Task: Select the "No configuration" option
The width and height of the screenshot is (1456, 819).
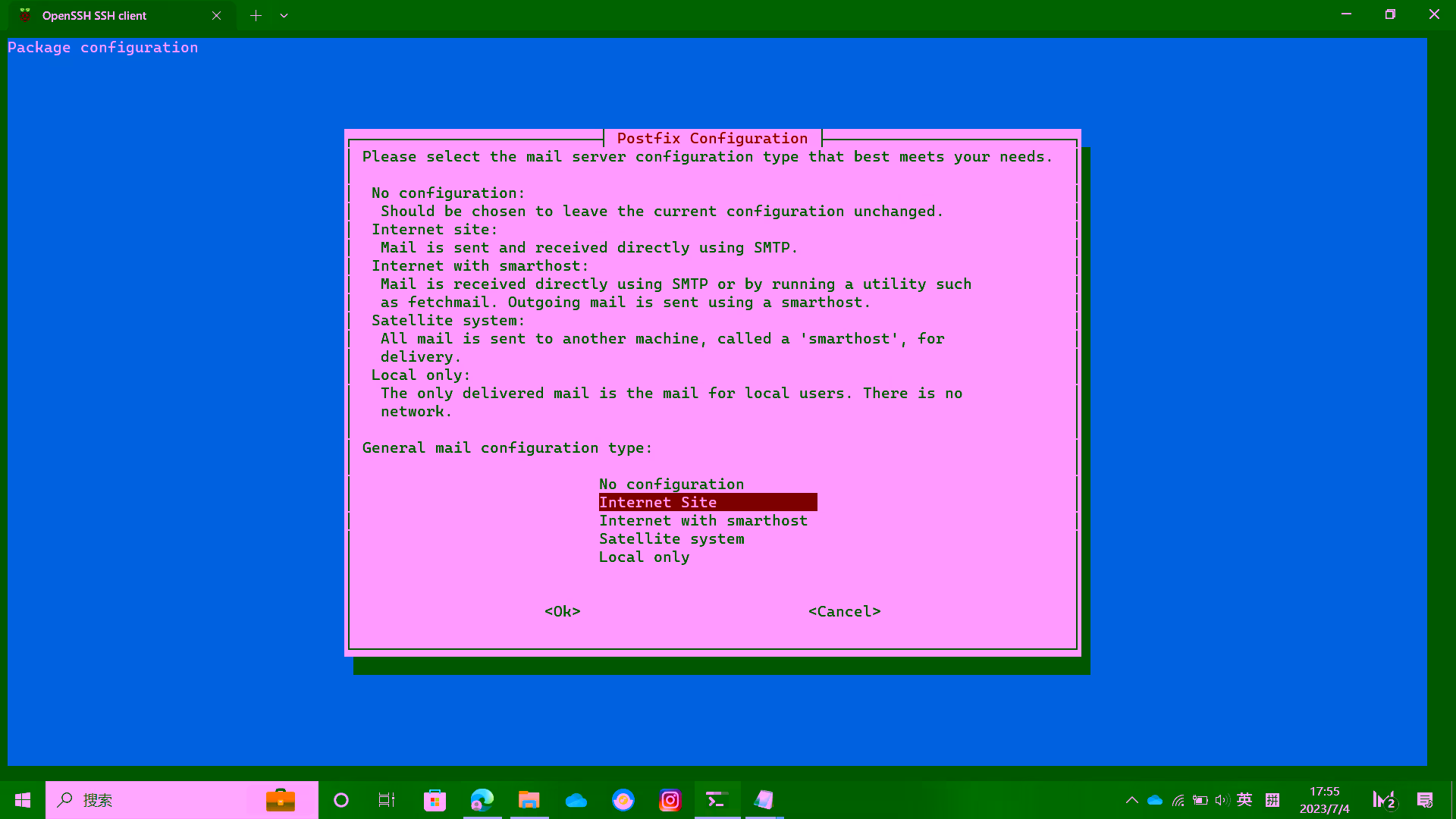Action: [671, 484]
